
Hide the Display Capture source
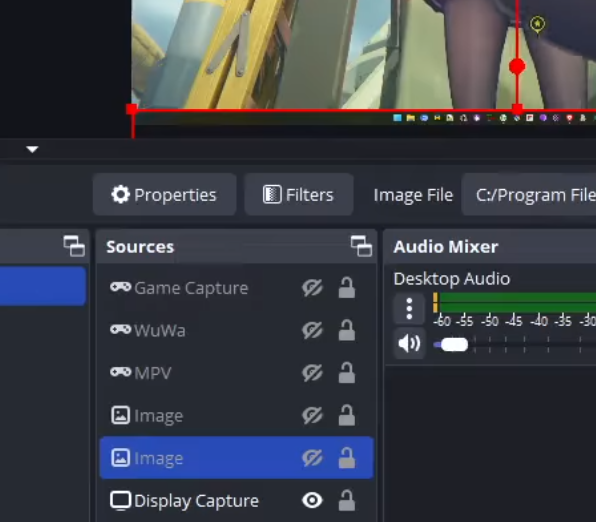point(312,500)
